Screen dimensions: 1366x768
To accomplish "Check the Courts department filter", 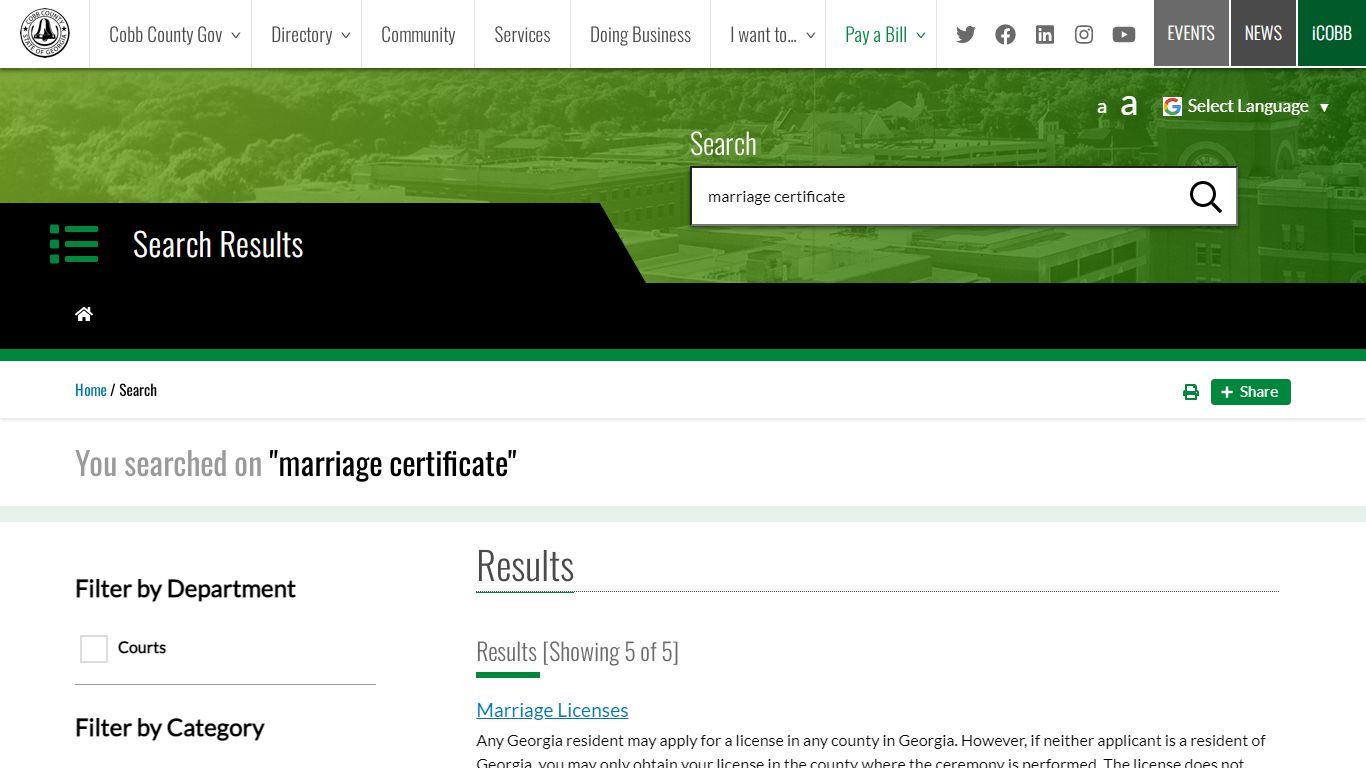I will 94,648.
